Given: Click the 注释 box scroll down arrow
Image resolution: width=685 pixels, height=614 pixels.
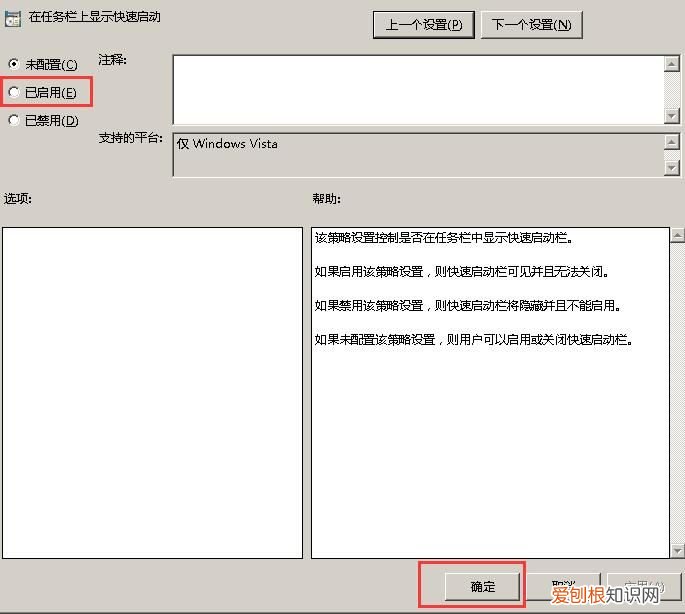Looking at the screenshot, I should [x=671, y=116].
